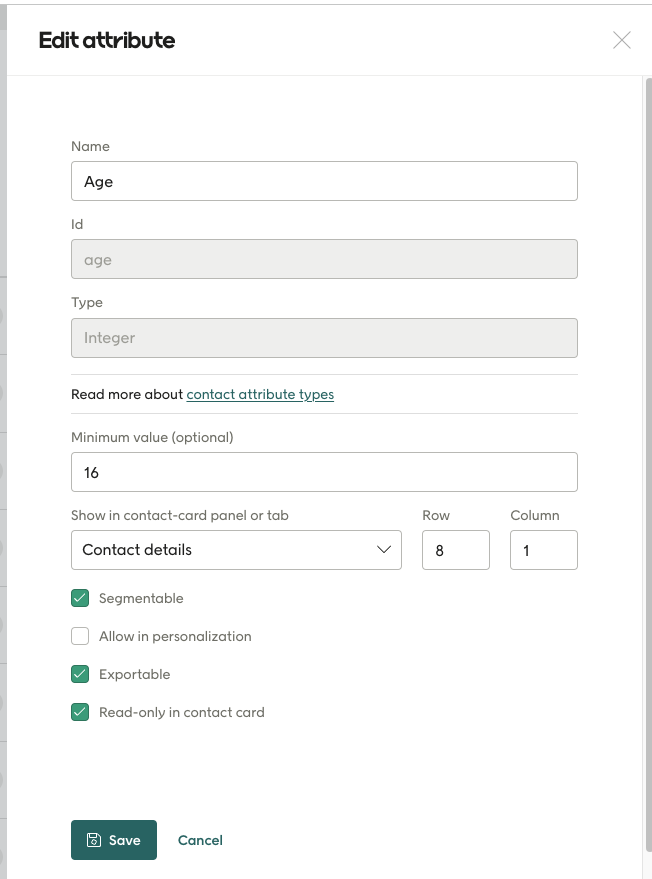
Task: Click the X icon to dismiss the dialog
Action: [x=622, y=40]
